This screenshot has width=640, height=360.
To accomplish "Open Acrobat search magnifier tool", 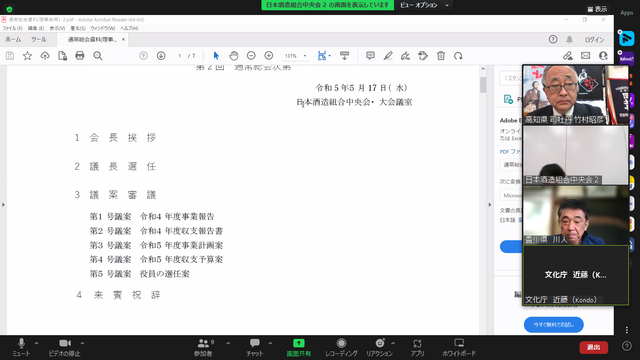I will 98,56.
